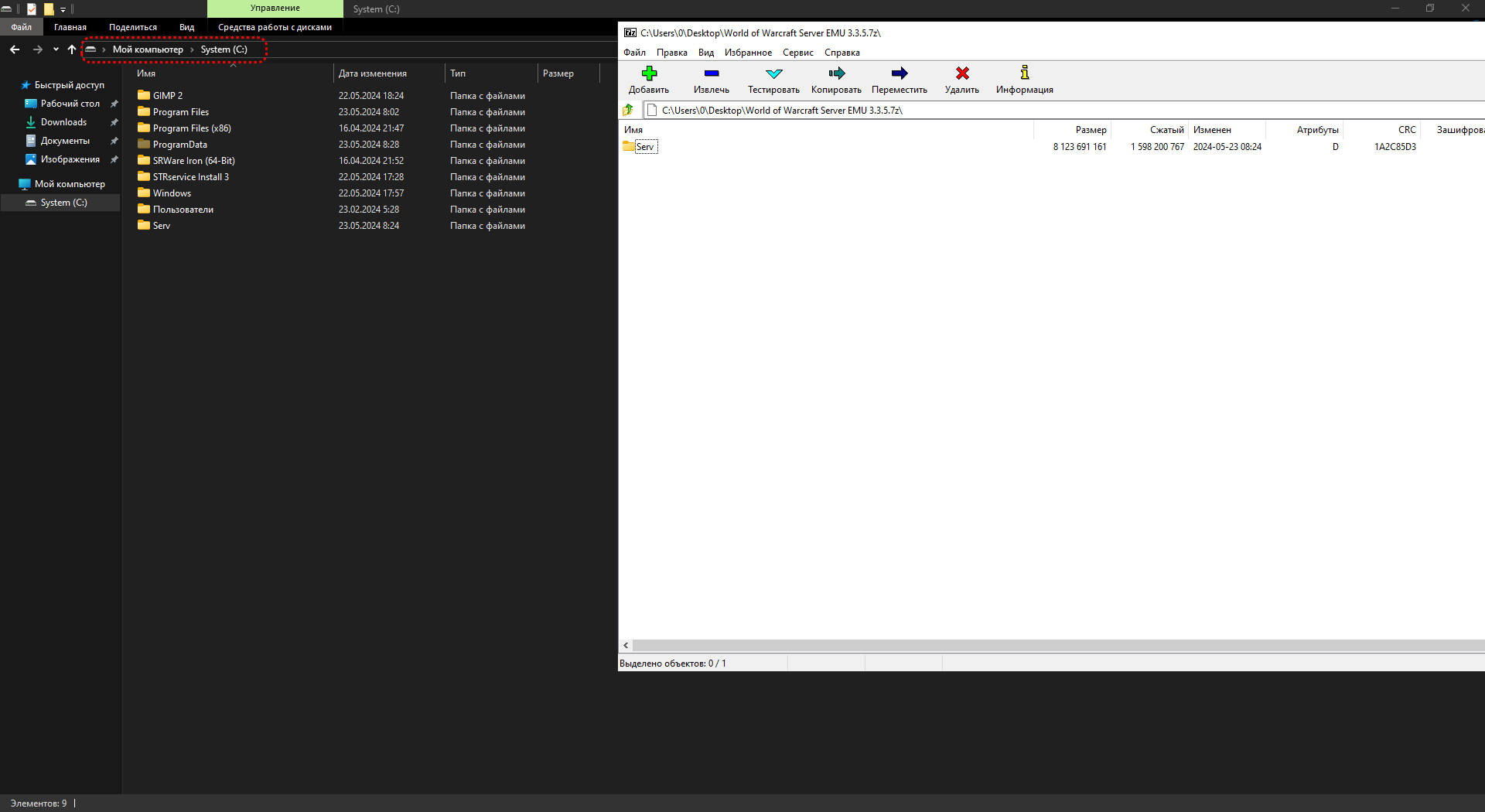The image size is (1485, 812).
Task: Click Мой компьютер in the address breadcrumb
Action: (148, 49)
